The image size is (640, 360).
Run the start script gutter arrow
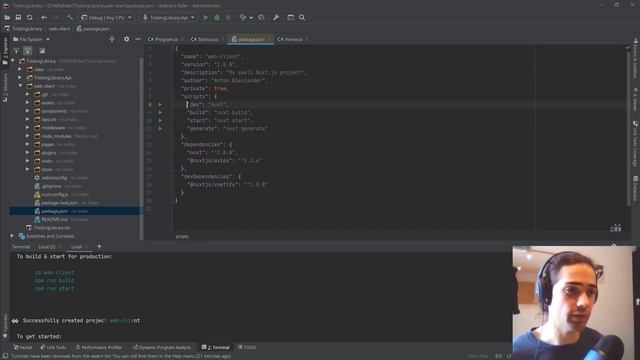pyautogui.click(x=160, y=120)
